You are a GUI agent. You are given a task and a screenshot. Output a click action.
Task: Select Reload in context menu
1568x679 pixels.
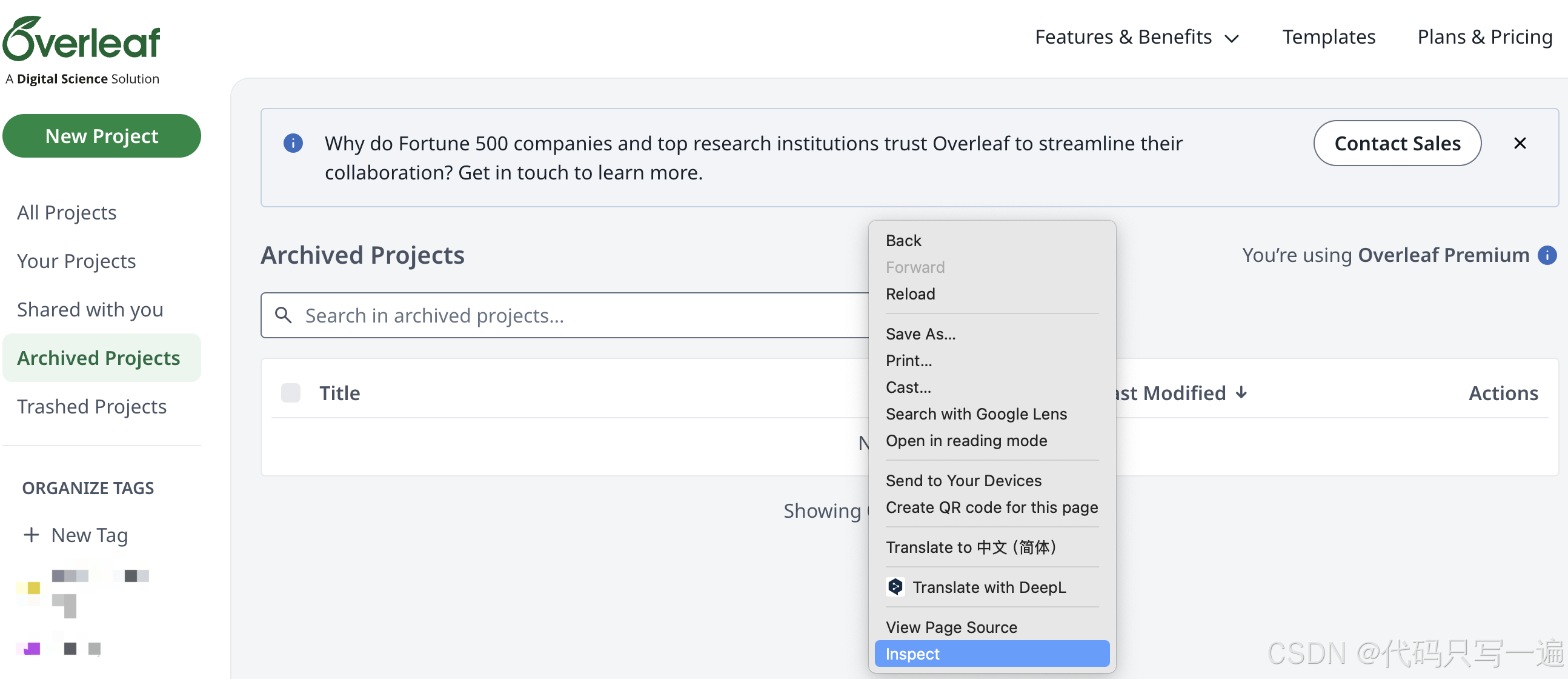click(x=910, y=293)
